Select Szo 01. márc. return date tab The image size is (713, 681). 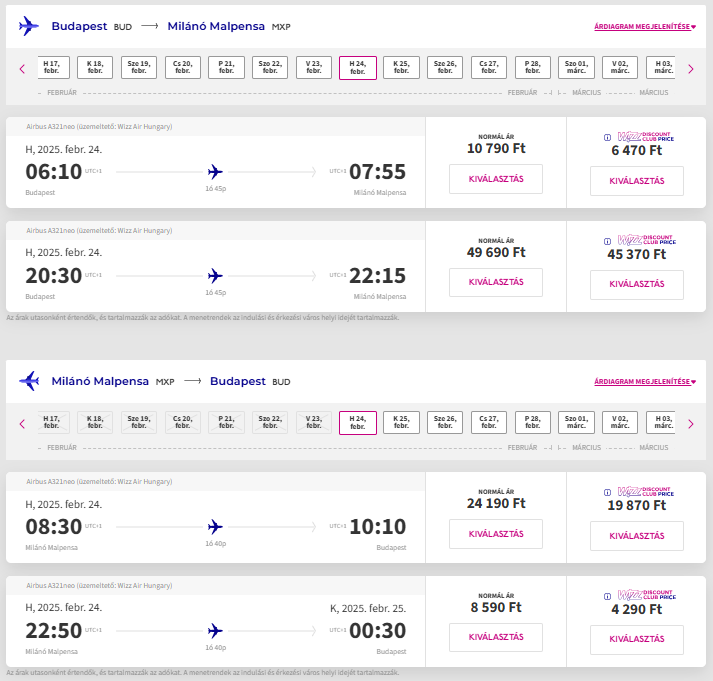click(x=576, y=423)
